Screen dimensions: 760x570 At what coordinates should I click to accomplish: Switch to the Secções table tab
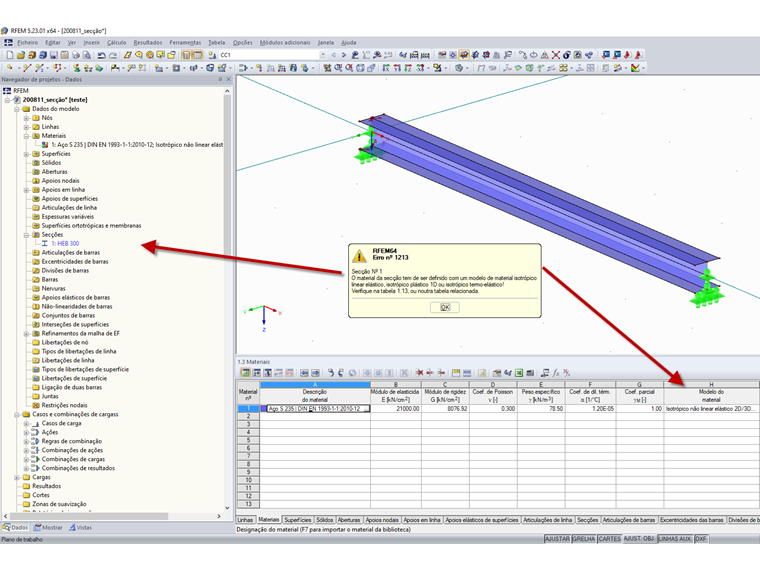coord(587,520)
